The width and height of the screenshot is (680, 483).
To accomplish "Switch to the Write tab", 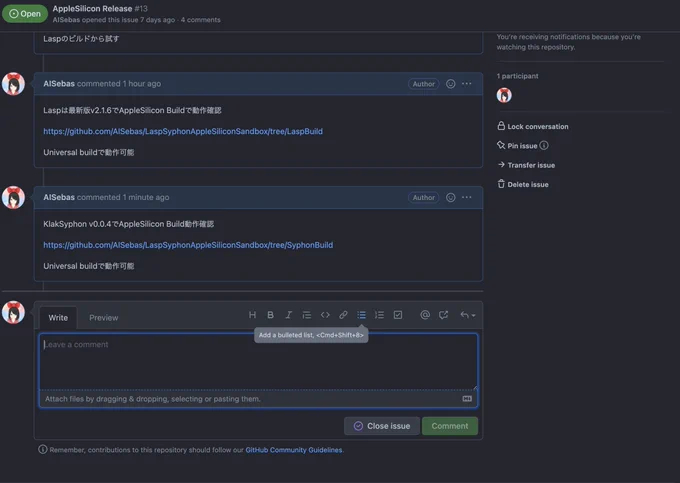I will click(x=58, y=318).
